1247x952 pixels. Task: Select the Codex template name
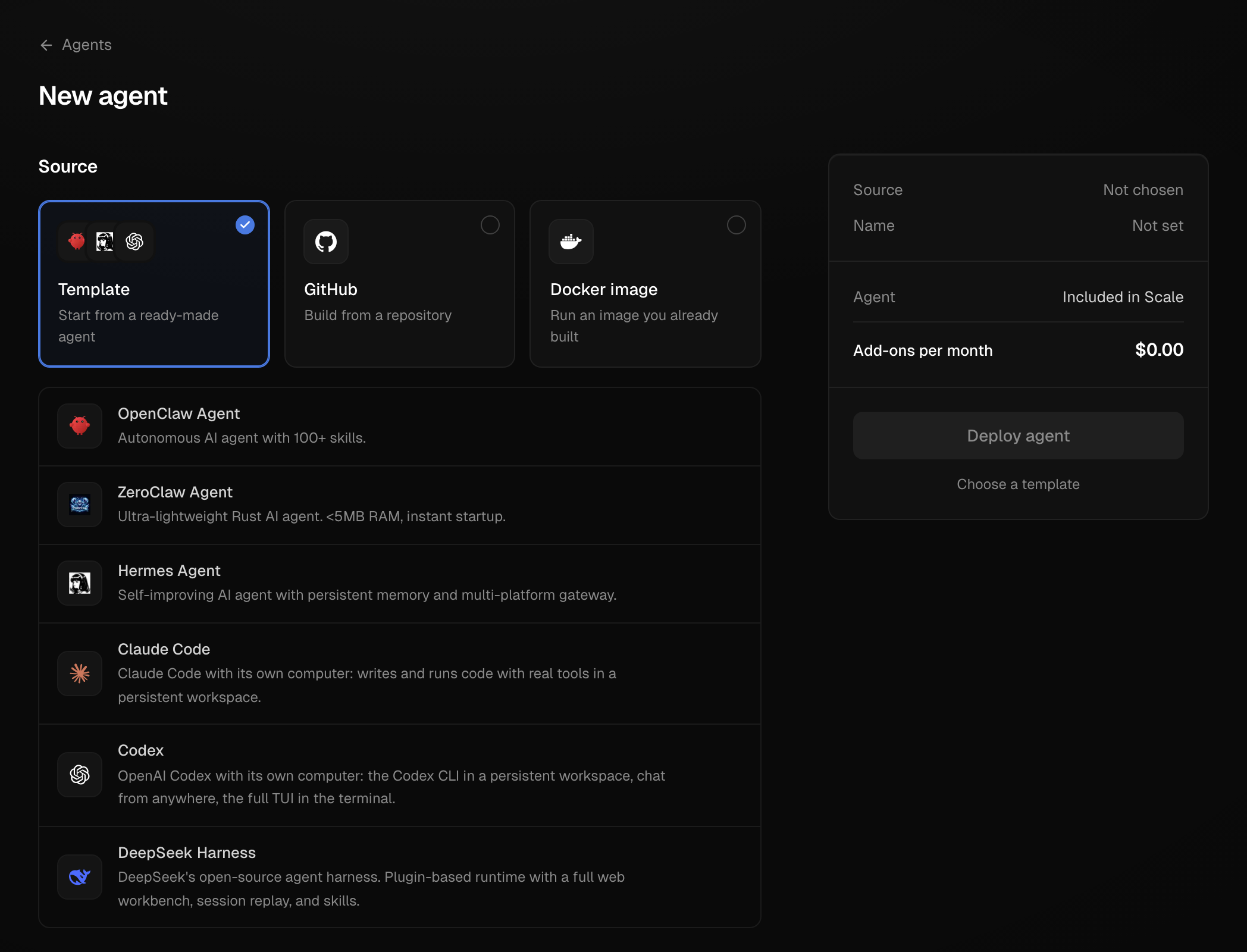(x=140, y=750)
